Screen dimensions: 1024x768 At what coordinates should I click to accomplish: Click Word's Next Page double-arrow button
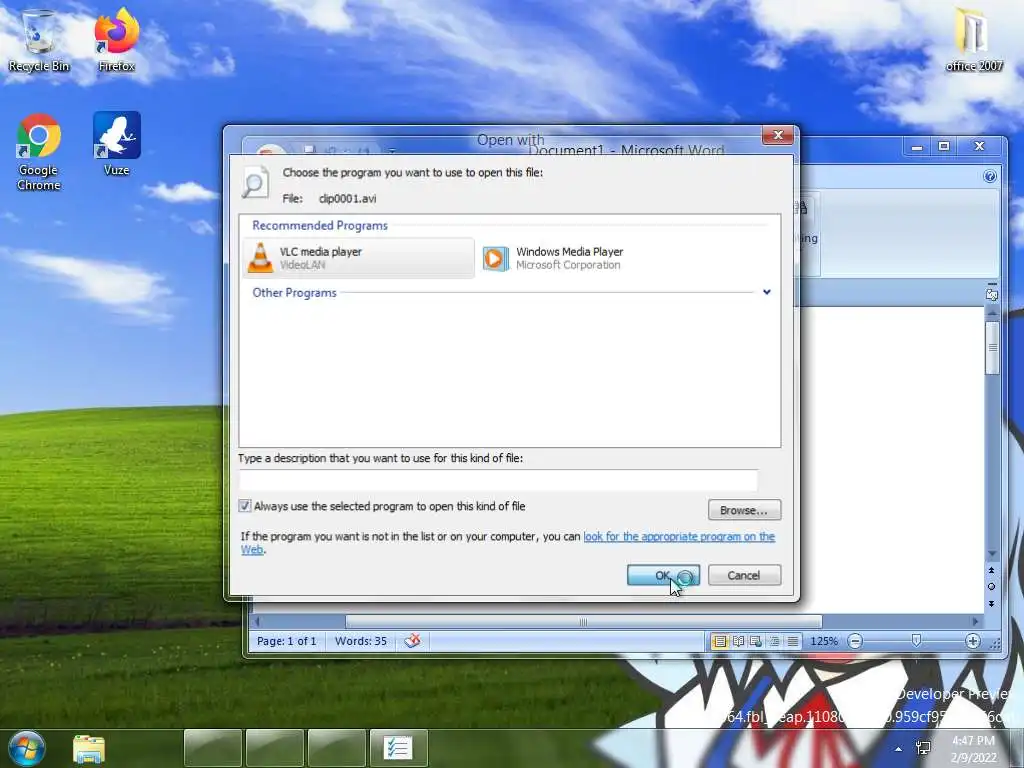point(991,603)
